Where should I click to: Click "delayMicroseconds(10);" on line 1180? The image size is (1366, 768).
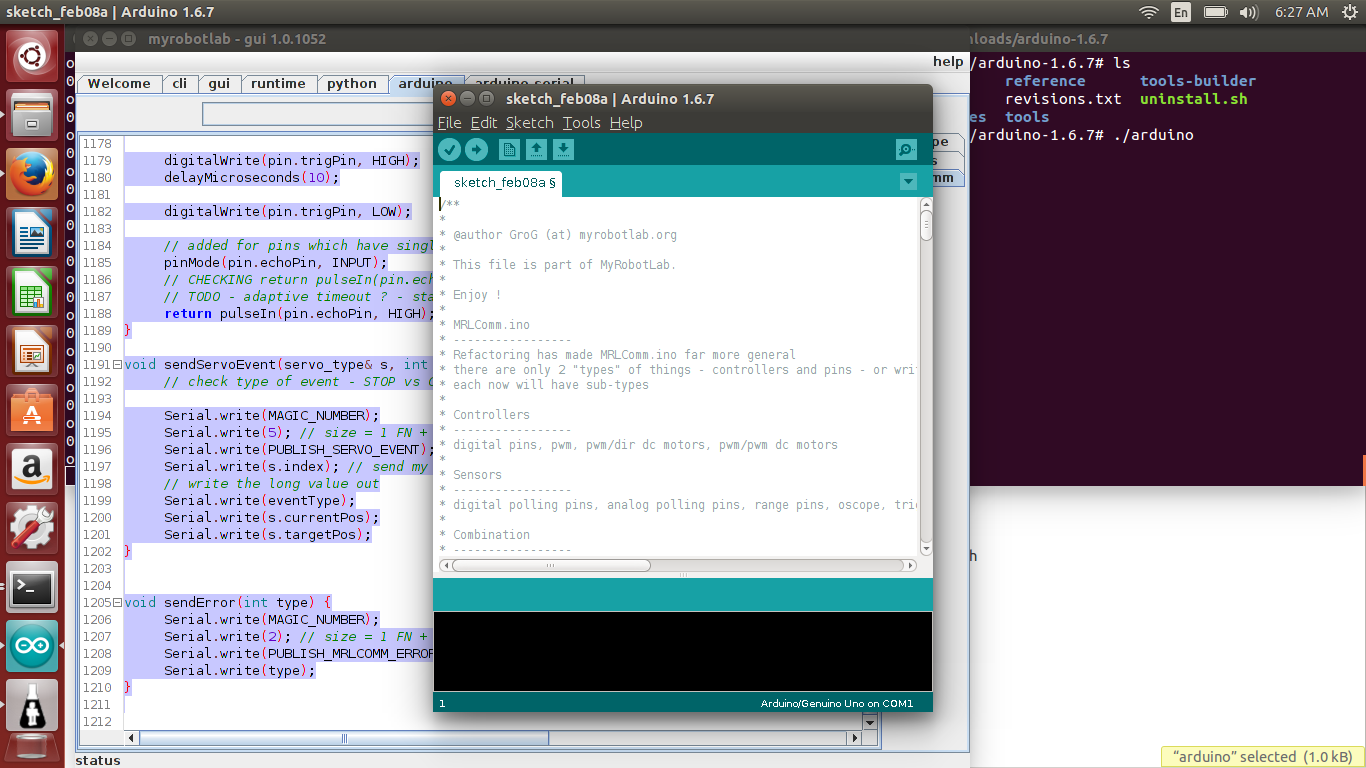[x=252, y=178]
